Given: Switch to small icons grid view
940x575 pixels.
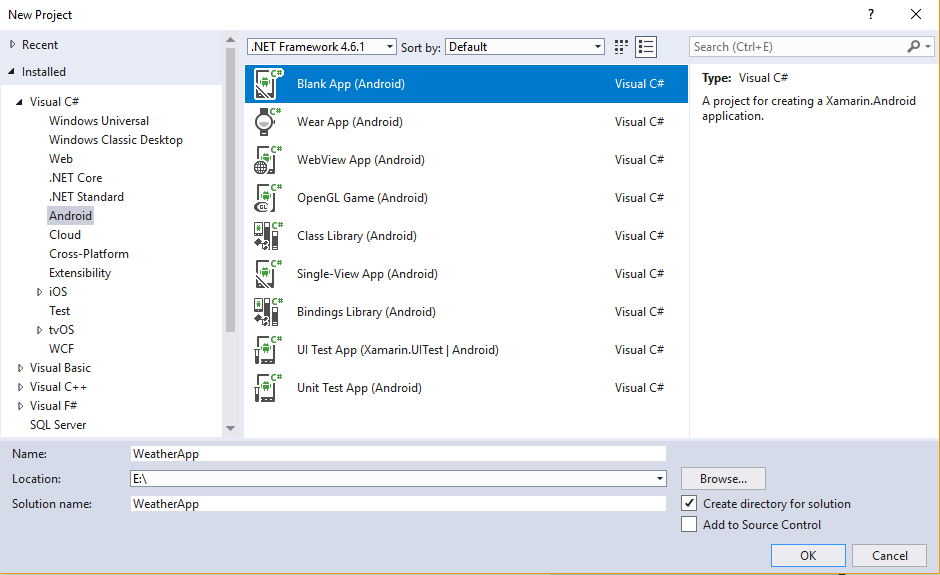Looking at the screenshot, I should pyautogui.click(x=621, y=47).
